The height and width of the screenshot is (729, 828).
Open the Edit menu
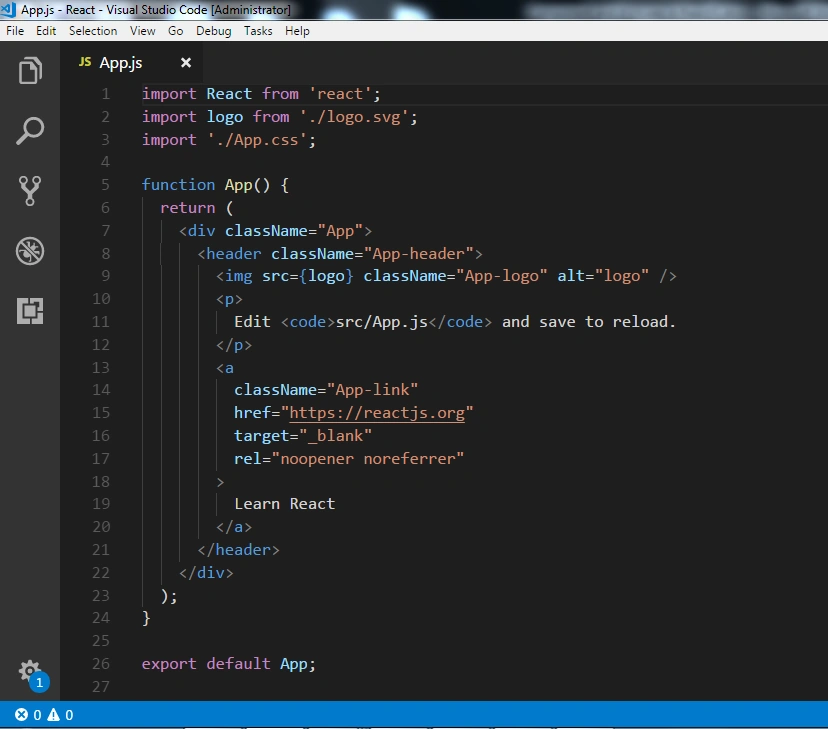(x=46, y=31)
